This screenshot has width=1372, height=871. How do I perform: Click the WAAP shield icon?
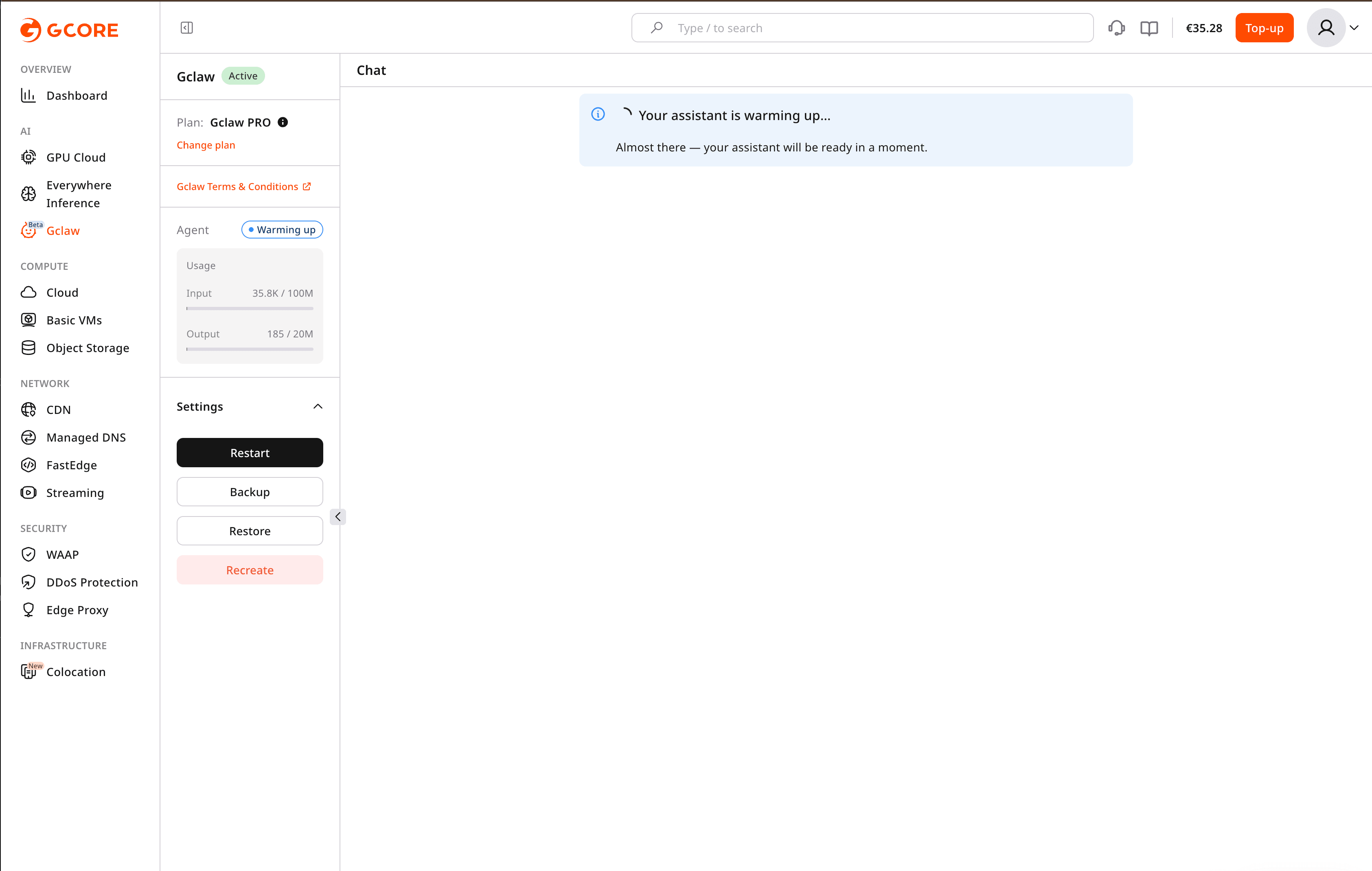point(28,555)
